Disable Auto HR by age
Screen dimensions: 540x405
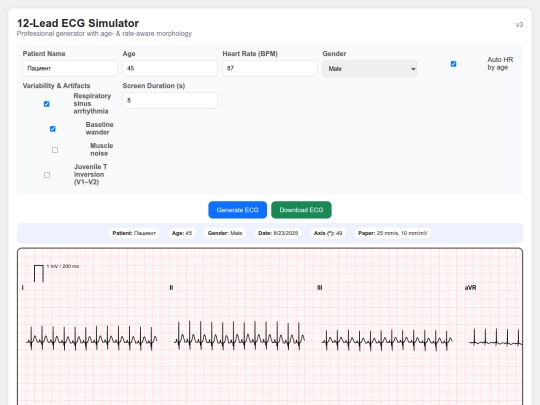pyautogui.click(x=453, y=64)
